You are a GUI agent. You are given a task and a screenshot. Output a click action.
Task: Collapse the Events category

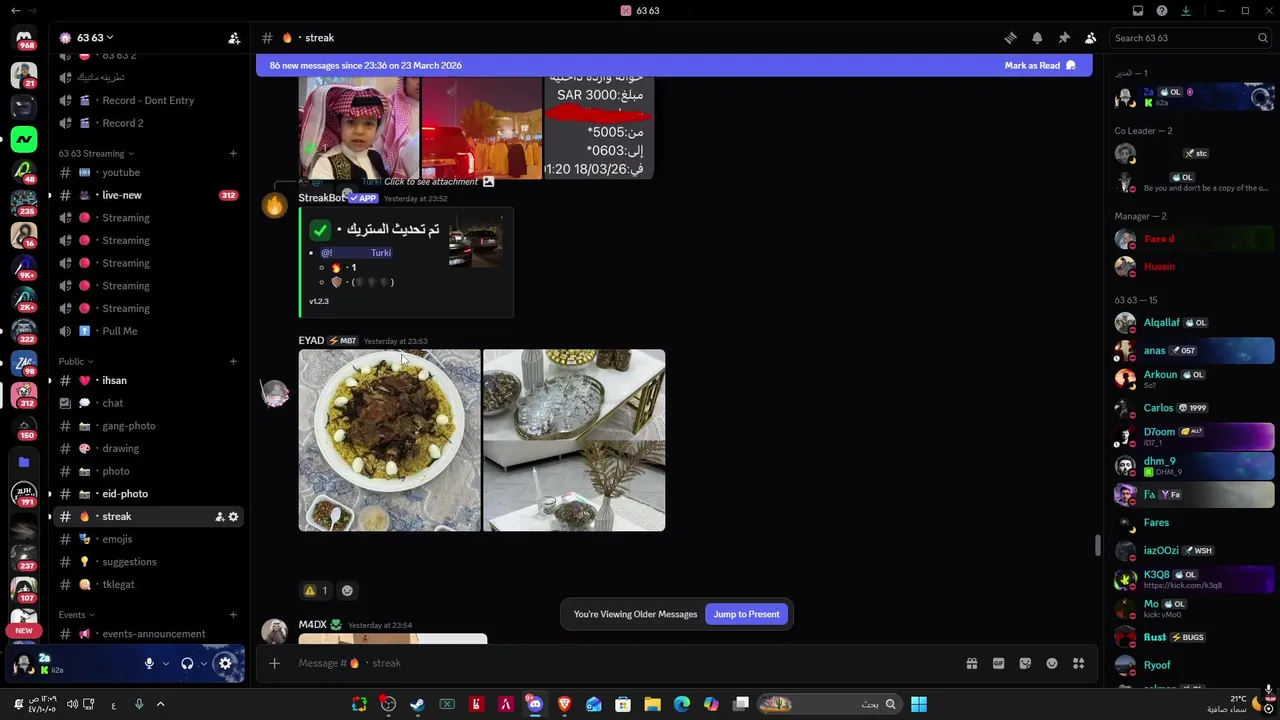point(77,615)
